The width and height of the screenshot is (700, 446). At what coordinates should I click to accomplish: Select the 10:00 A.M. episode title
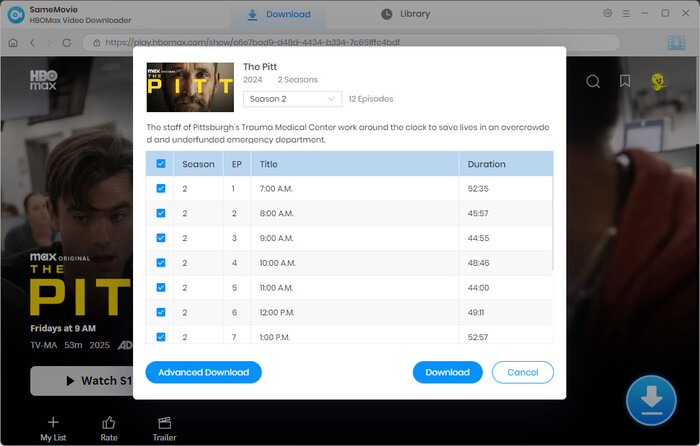(x=278, y=263)
